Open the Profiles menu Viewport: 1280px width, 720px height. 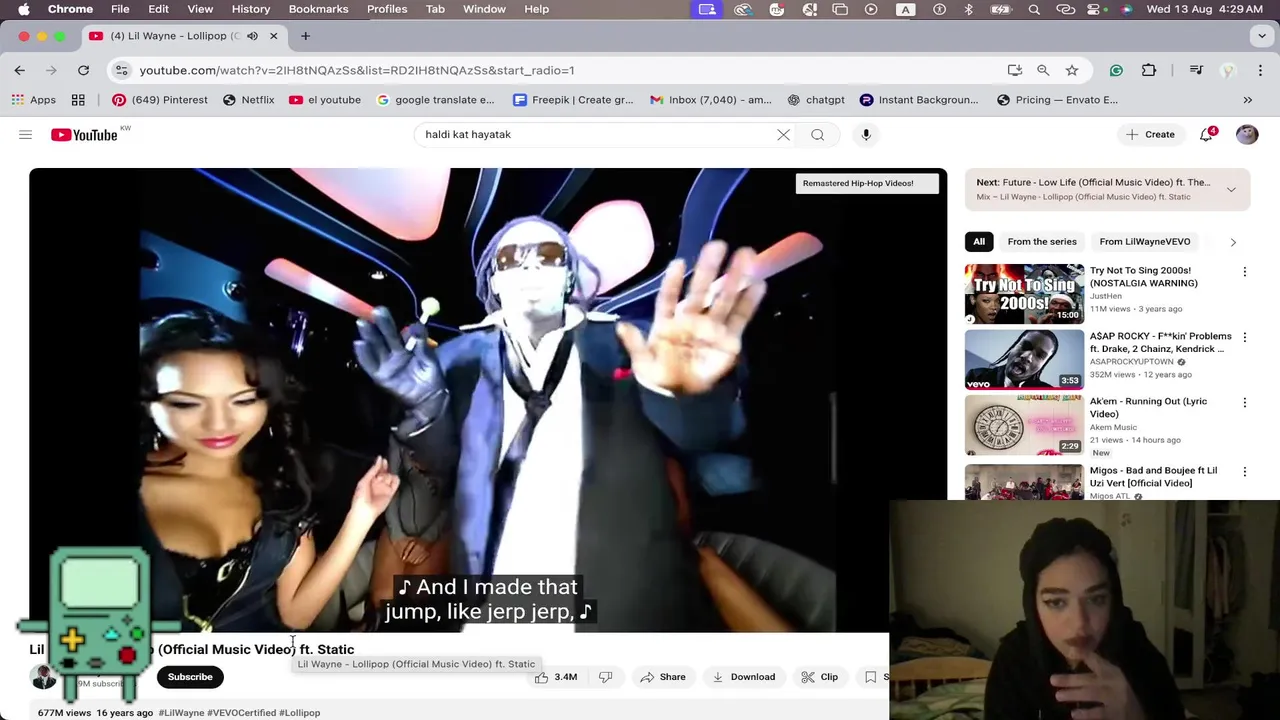387,9
